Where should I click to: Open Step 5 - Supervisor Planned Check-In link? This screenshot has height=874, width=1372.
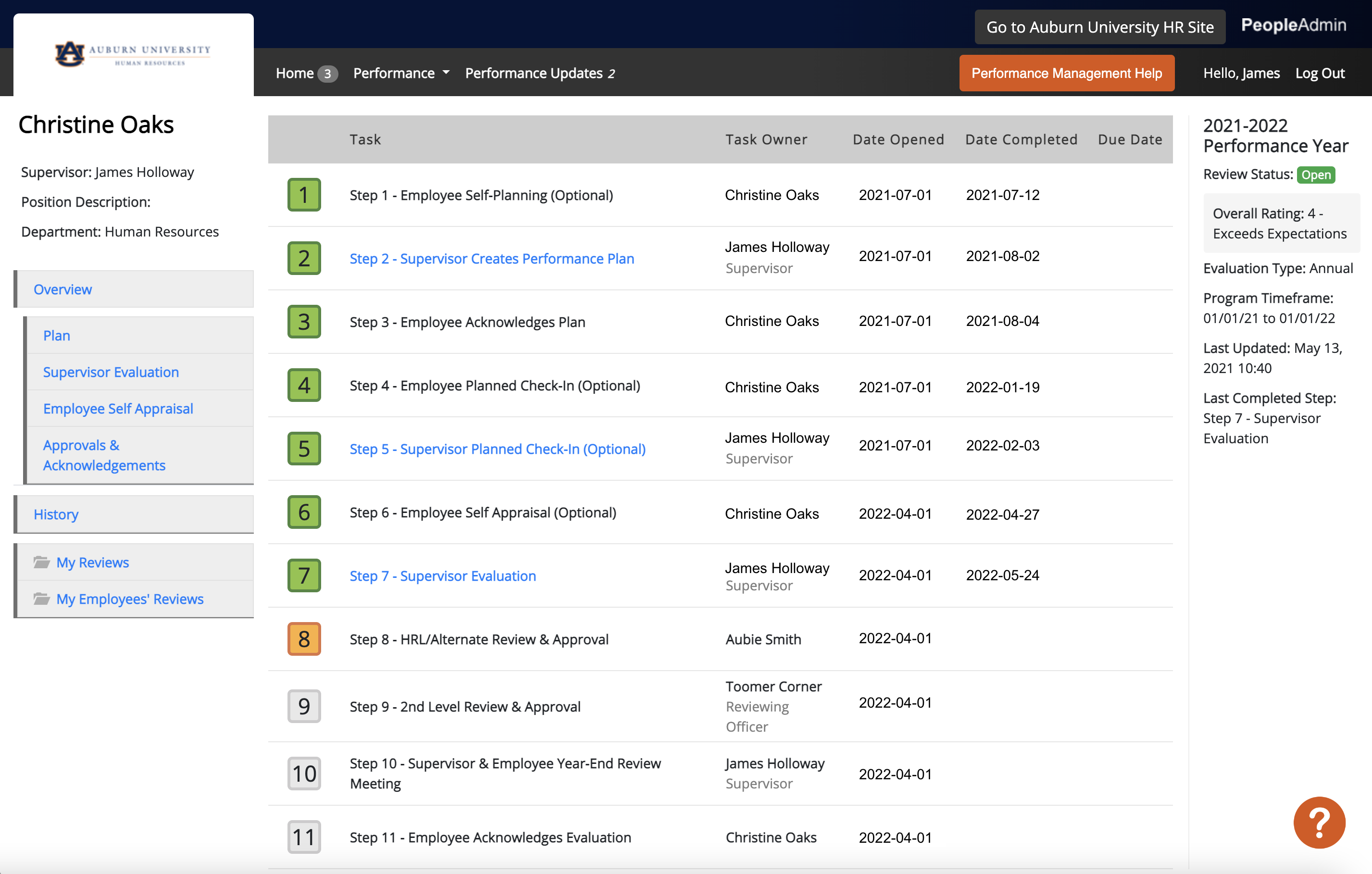point(498,449)
